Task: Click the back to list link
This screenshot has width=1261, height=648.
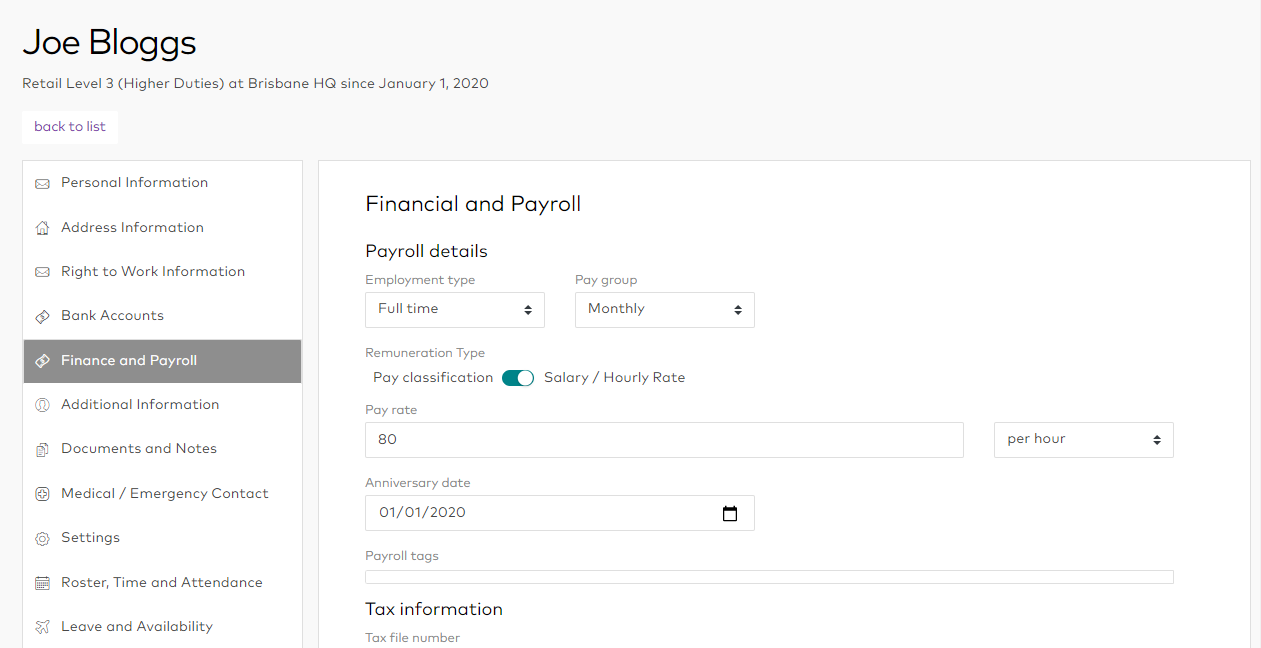Action: click(70, 127)
